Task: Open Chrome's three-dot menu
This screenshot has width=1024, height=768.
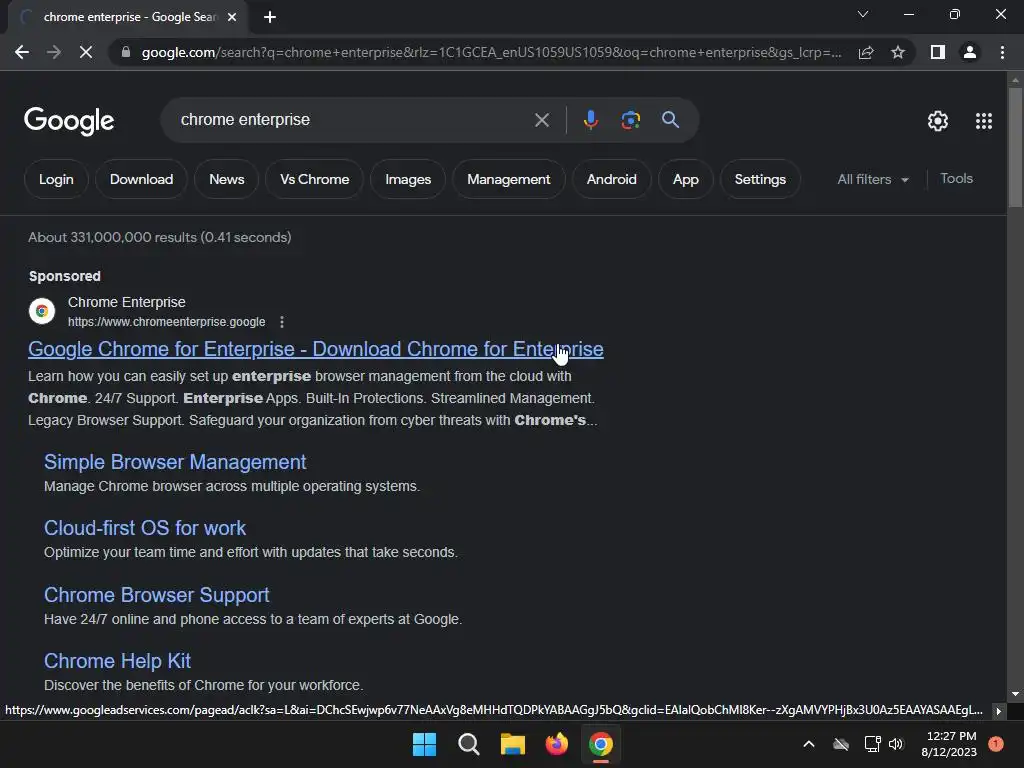Action: pyautogui.click(x=1002, y=52)
